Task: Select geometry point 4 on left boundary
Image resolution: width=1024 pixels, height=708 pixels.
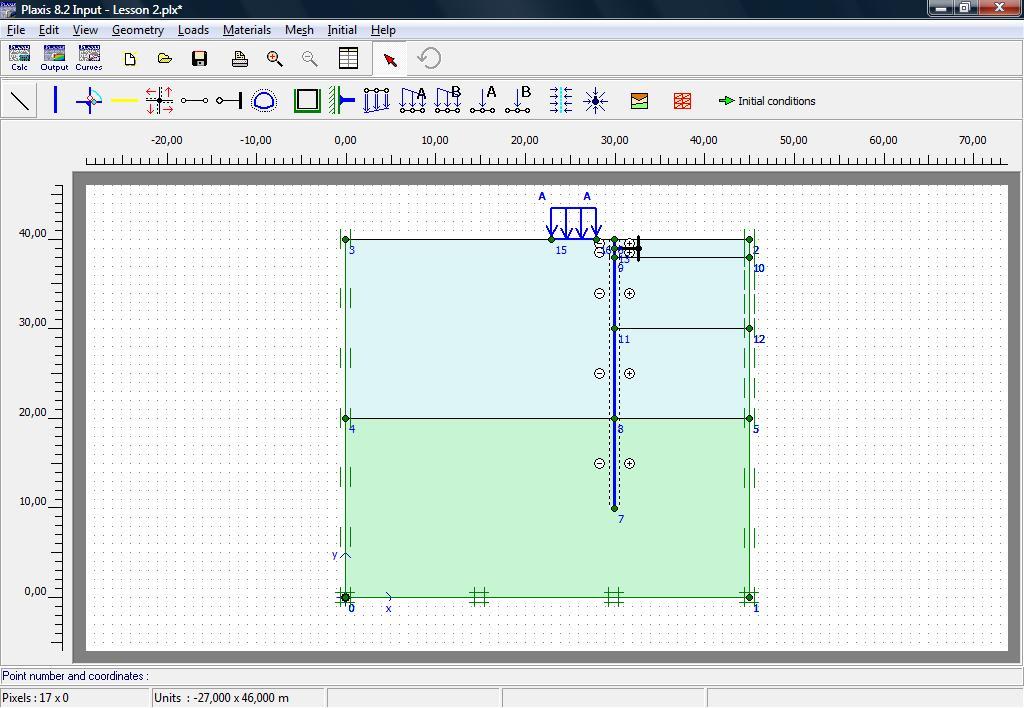Action: 345,419
